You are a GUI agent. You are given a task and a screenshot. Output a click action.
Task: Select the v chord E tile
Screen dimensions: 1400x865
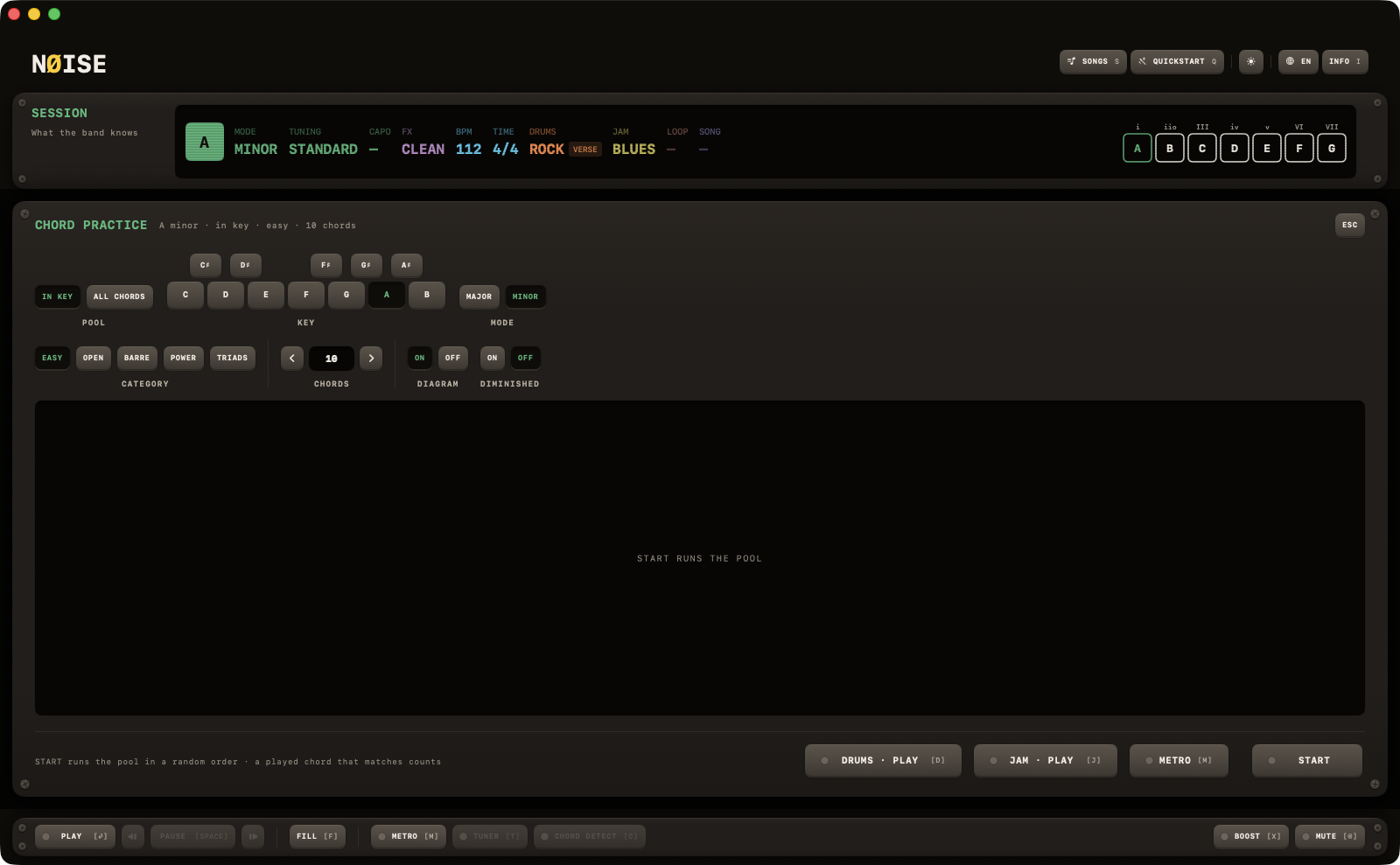pyautogui.click(x=1267, y=148)
